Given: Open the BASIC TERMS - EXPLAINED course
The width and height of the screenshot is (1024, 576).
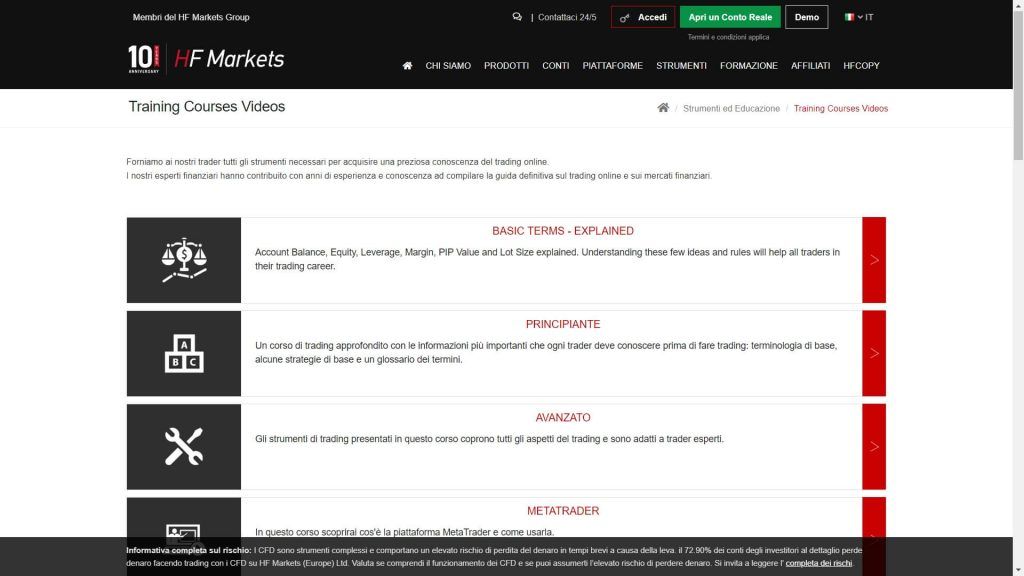Looking at the screenshot, I should 563,231.
